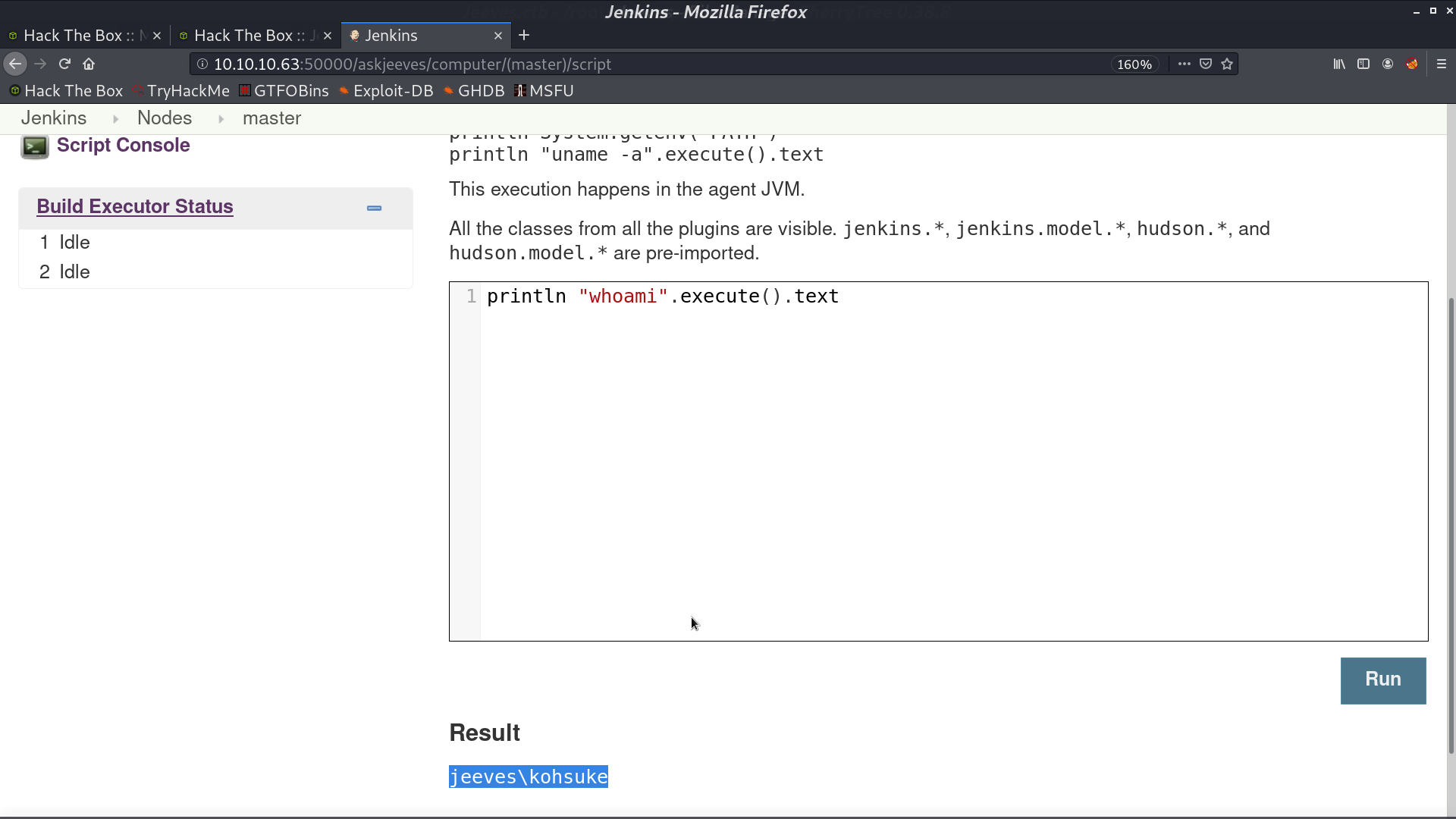Click the "whoami" string in editor
This screenshot has width=1456, height=819.
point(623,297)
